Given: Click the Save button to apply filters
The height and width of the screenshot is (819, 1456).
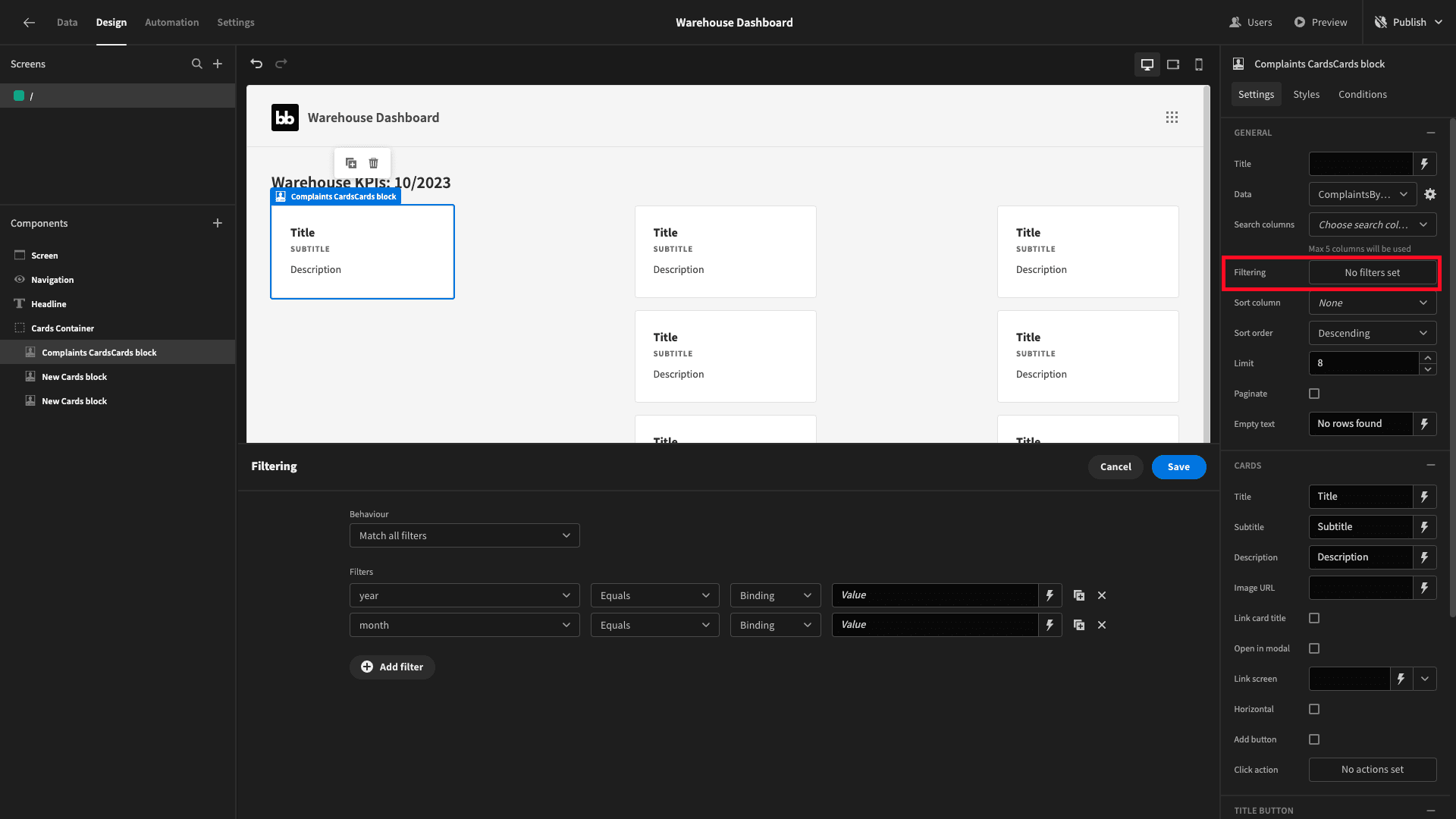Looking at the screenshot, I should [1179, 466].
